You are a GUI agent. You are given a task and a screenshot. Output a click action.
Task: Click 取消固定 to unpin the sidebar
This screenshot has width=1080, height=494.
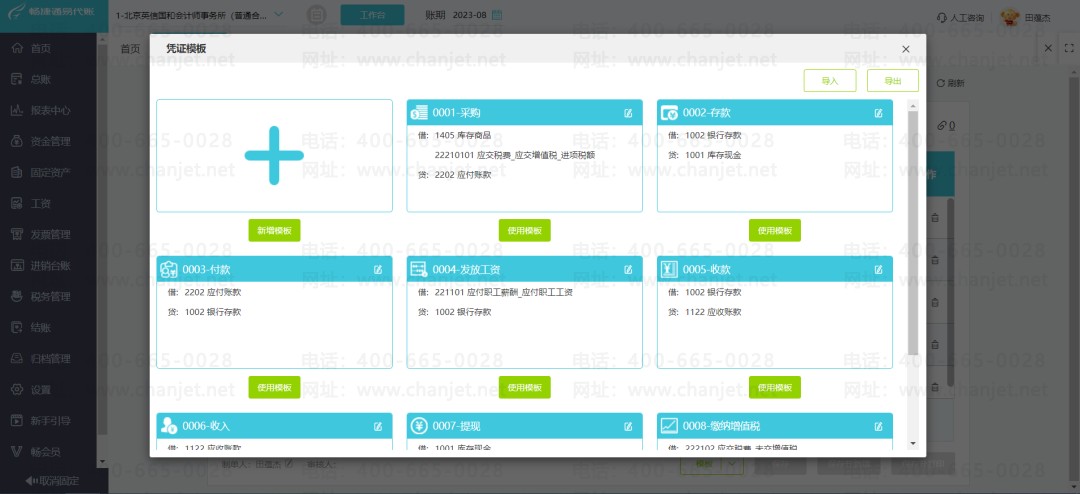[x=52, y=481]
